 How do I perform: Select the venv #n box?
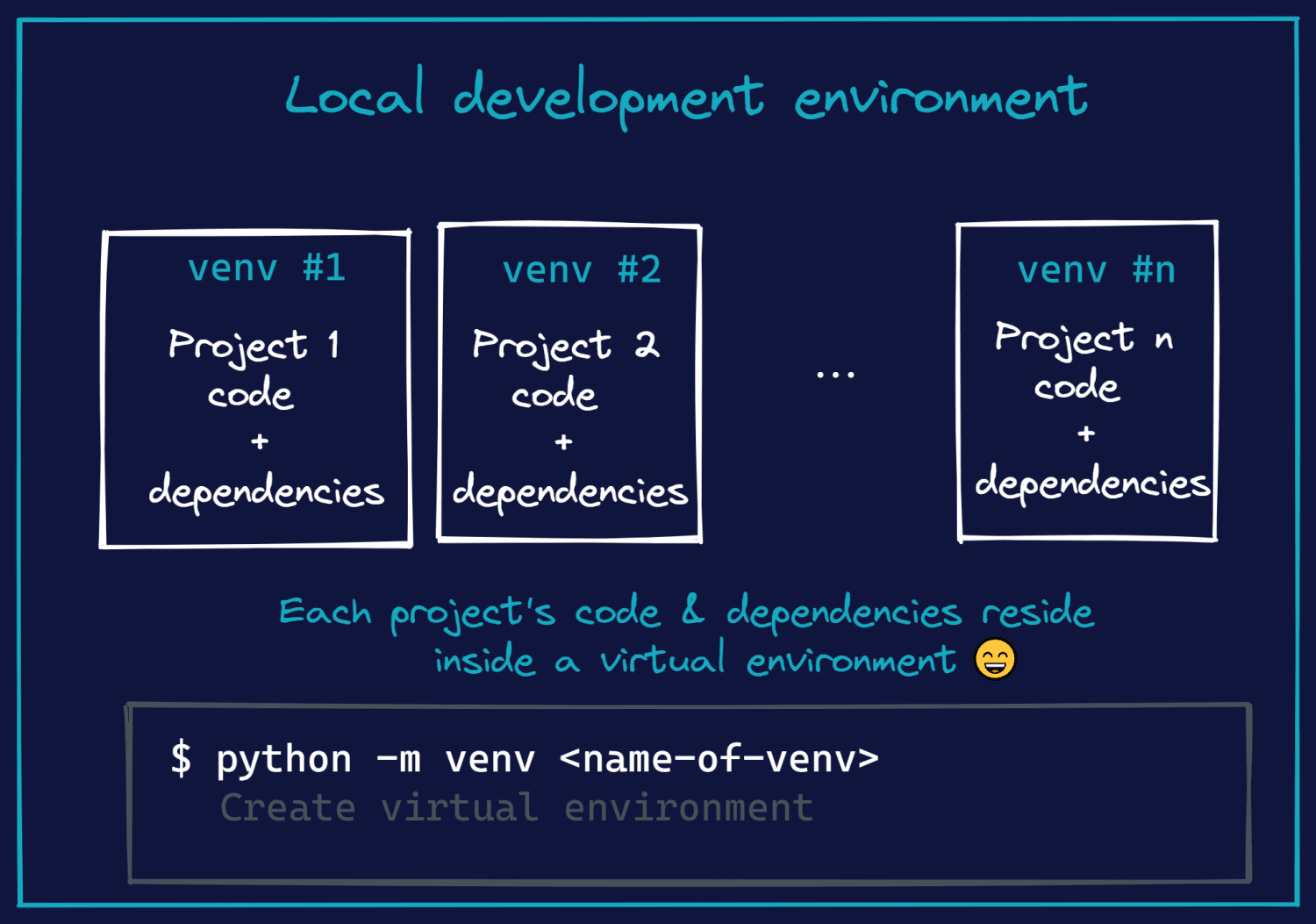click(1087, 382)
